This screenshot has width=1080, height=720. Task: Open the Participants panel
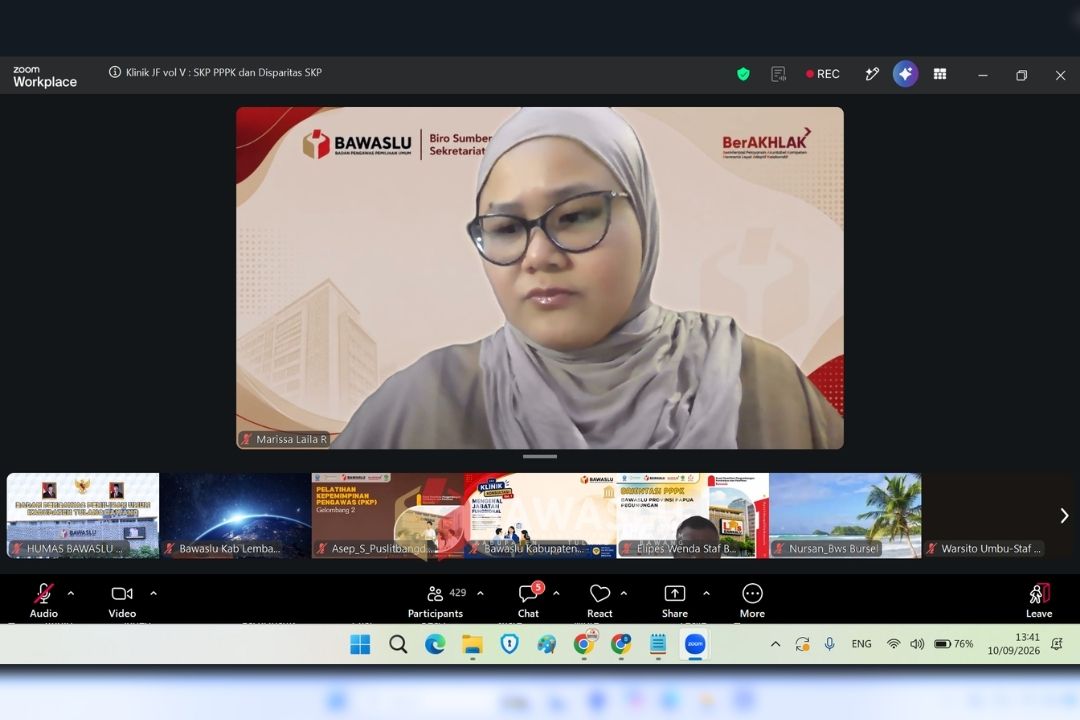pyautogui.click(x=435, y=599)
